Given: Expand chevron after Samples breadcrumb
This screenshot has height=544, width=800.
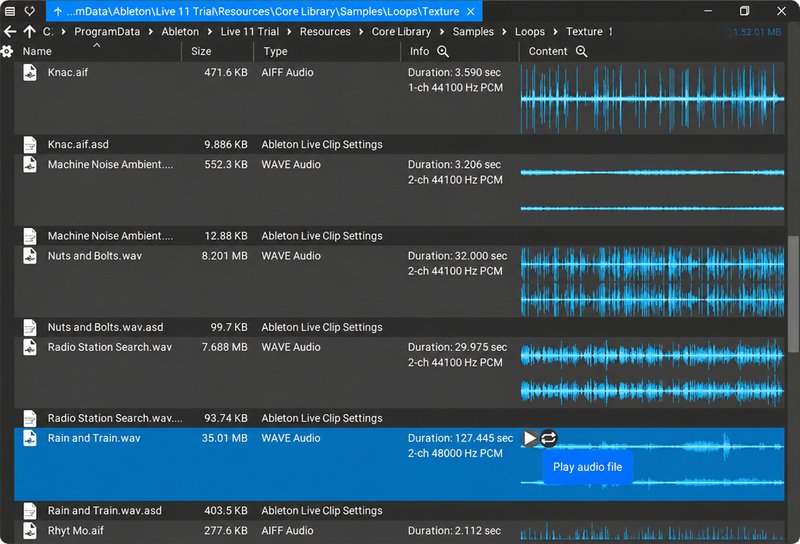Looking at the screenshot, I should (505, 32).
